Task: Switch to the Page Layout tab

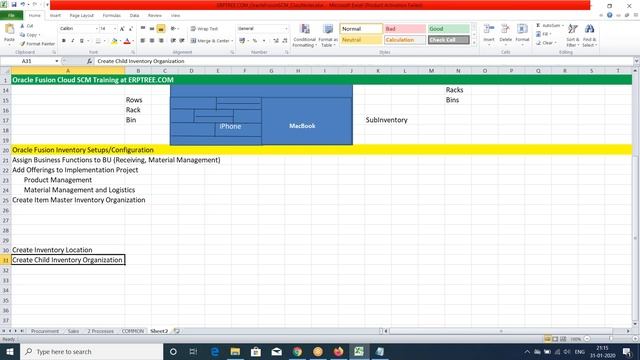Action: pos(82,16)
